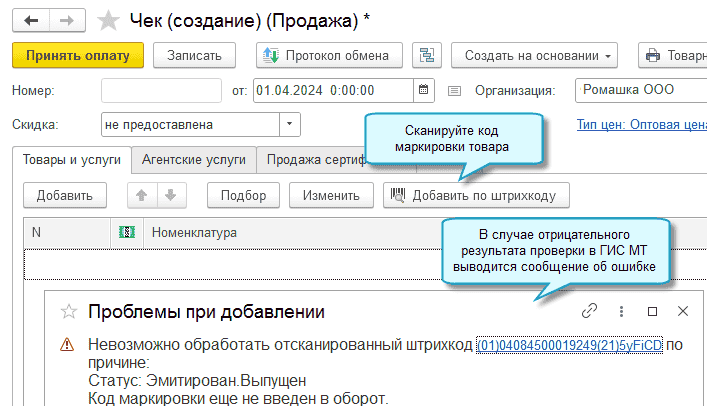Click into the Номер input field
707x406 pixels.
161,91
